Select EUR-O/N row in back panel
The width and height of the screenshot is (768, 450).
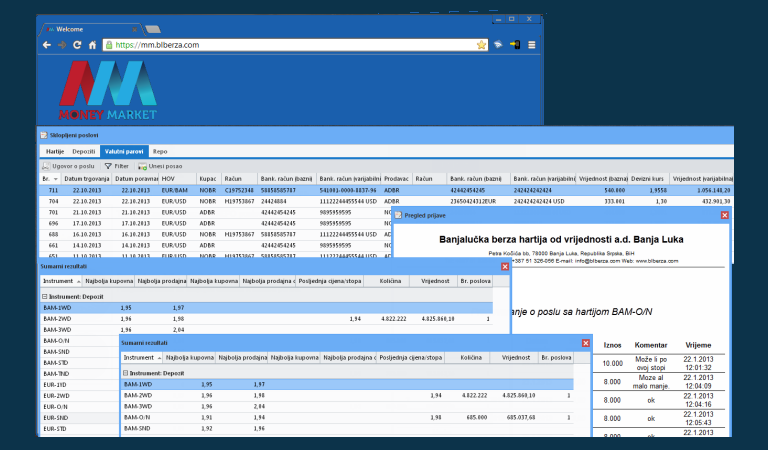[x=80, y=407]
